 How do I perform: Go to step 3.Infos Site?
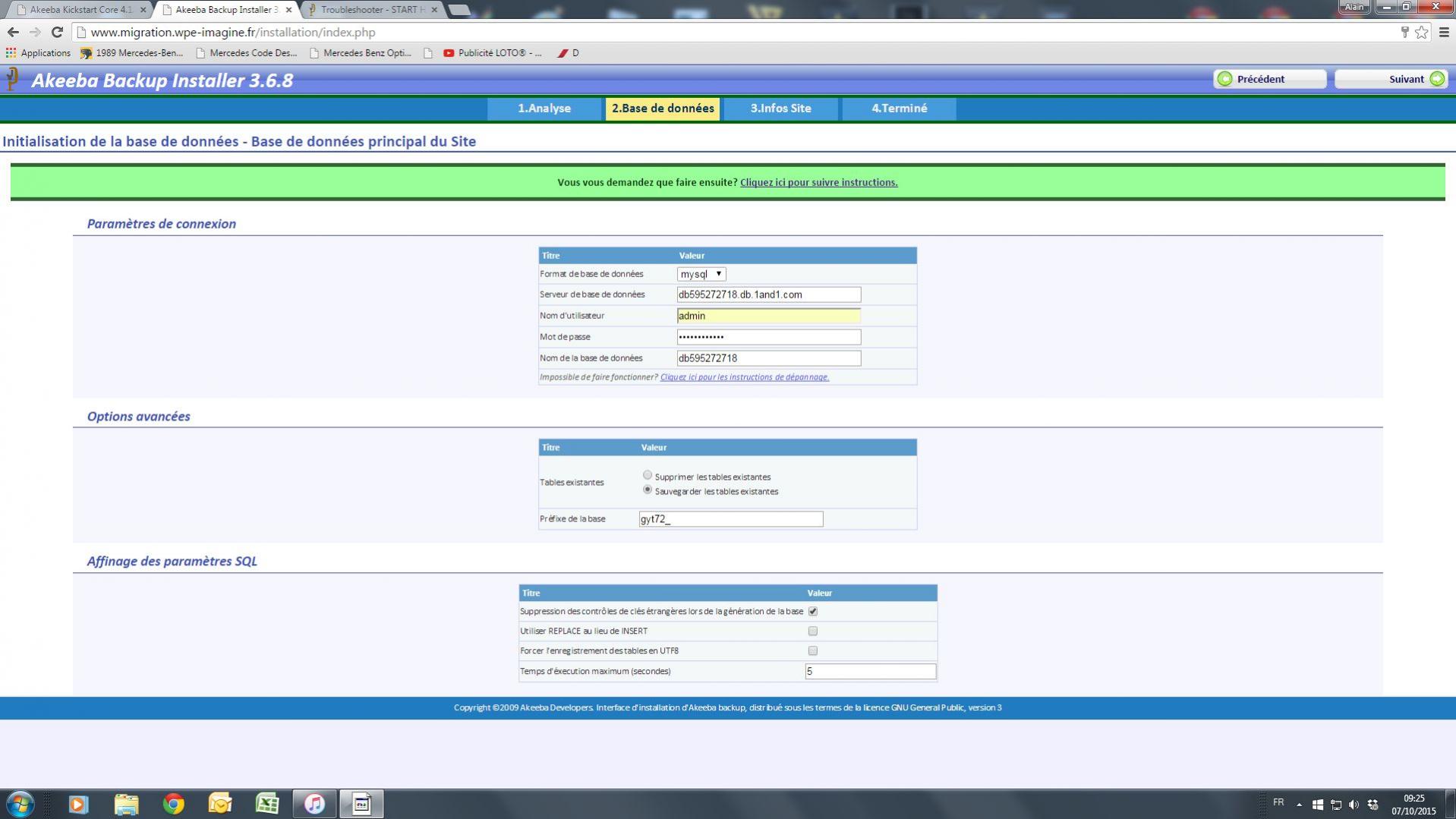pyautogui.click(x=780, y=109)
